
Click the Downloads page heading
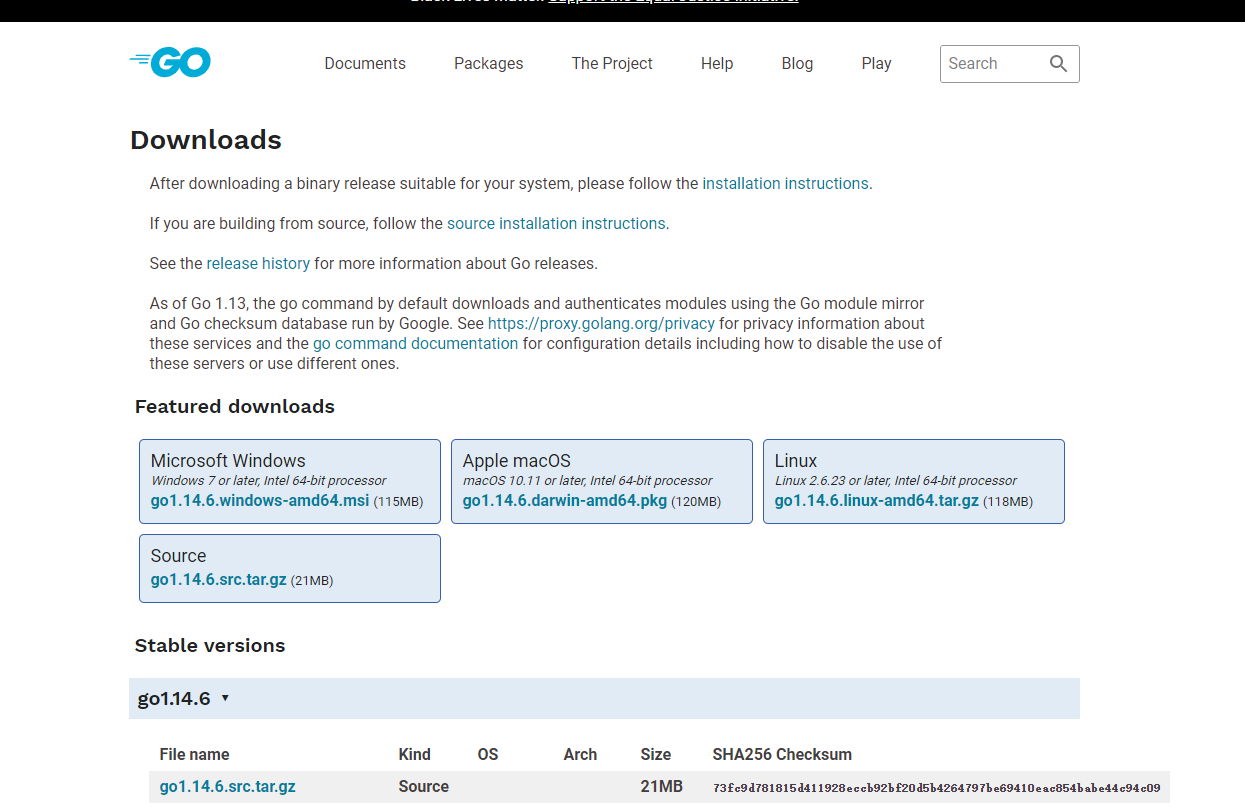pyautogui.click(x=206, y=140)
